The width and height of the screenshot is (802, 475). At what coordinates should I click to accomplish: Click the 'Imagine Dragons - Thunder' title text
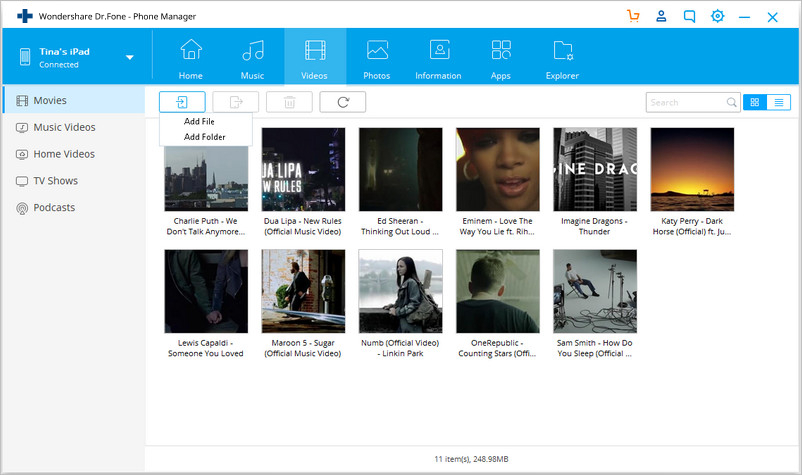tap(594, 227)
